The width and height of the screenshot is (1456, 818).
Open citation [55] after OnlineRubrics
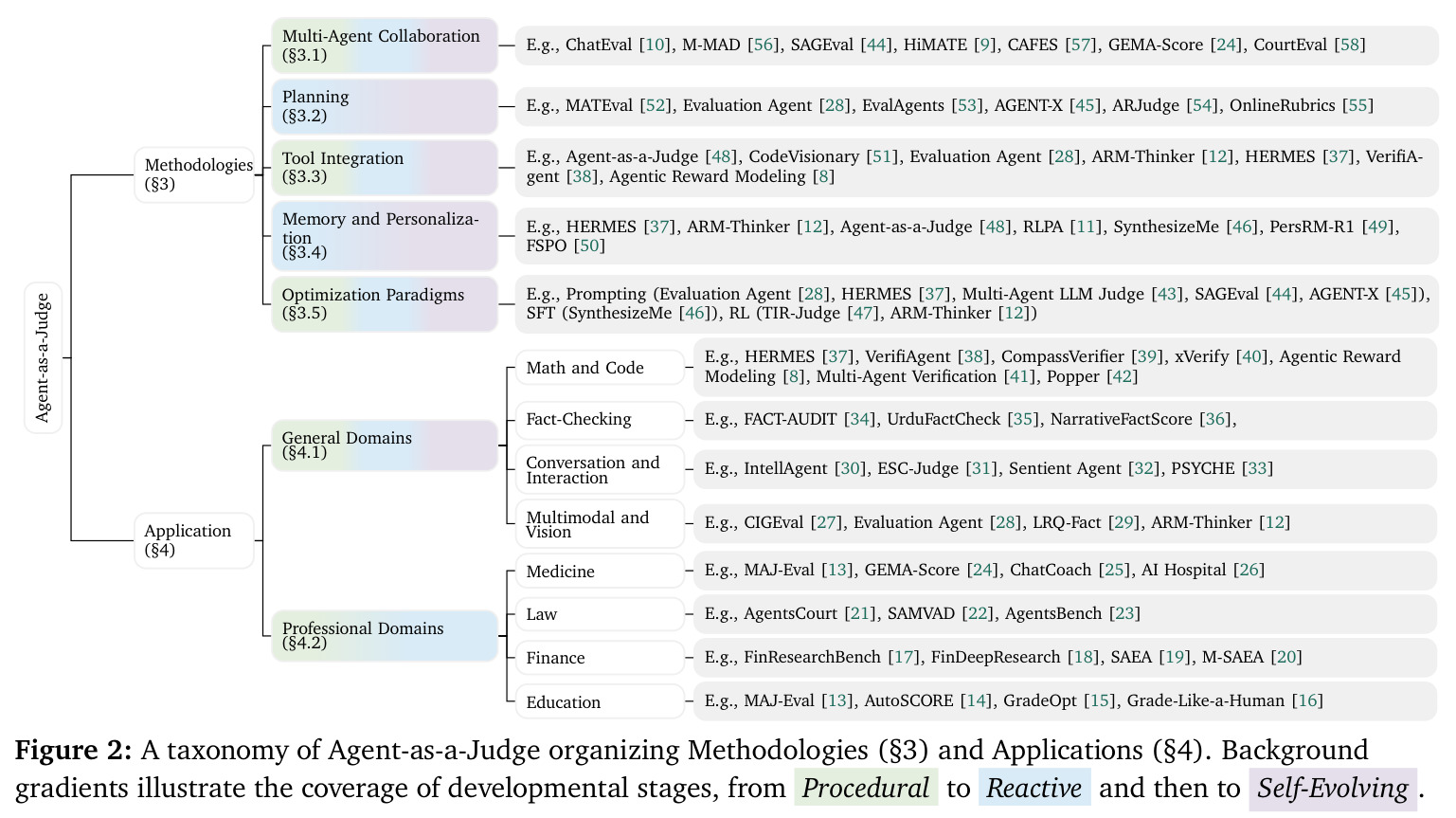1357,105
